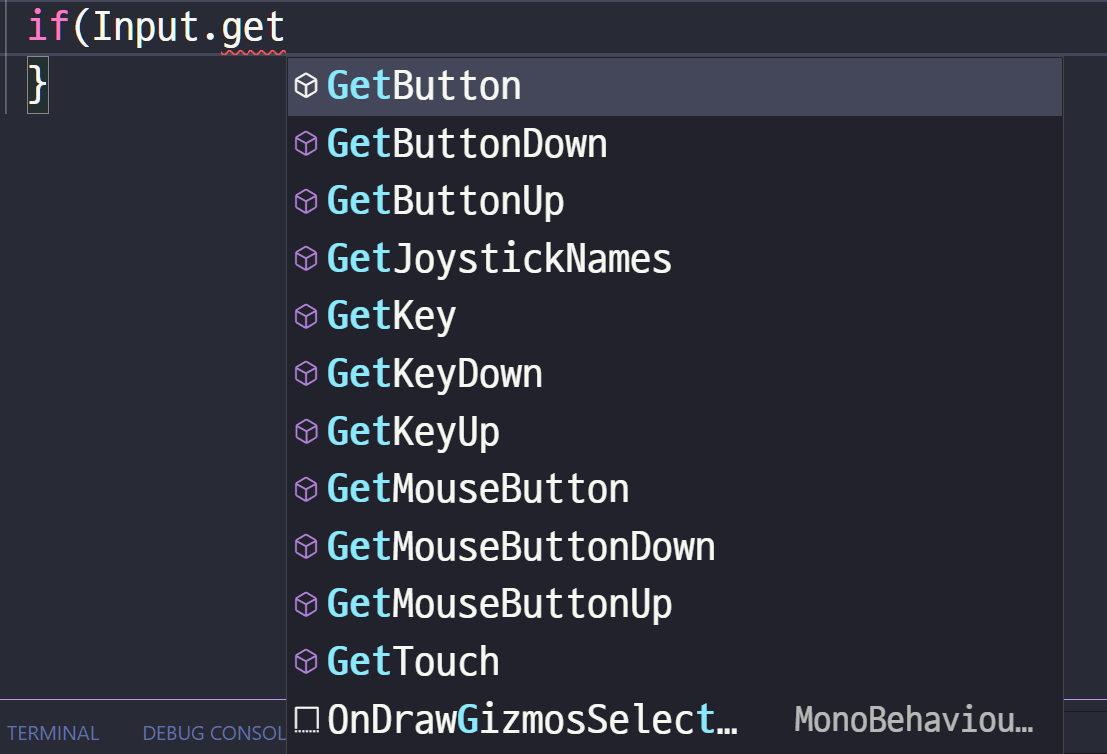Screen dimensions: 1107x754
Task: Click the method icon beside GetButton
Action: (306, 86)
